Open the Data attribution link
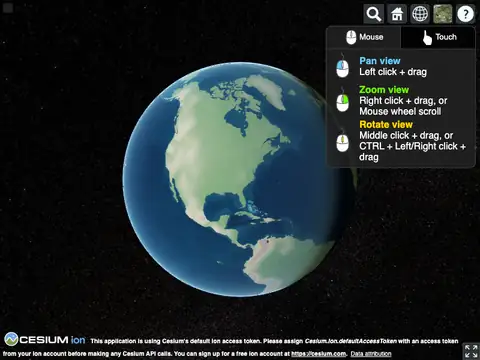 click(x=371, y=354)
